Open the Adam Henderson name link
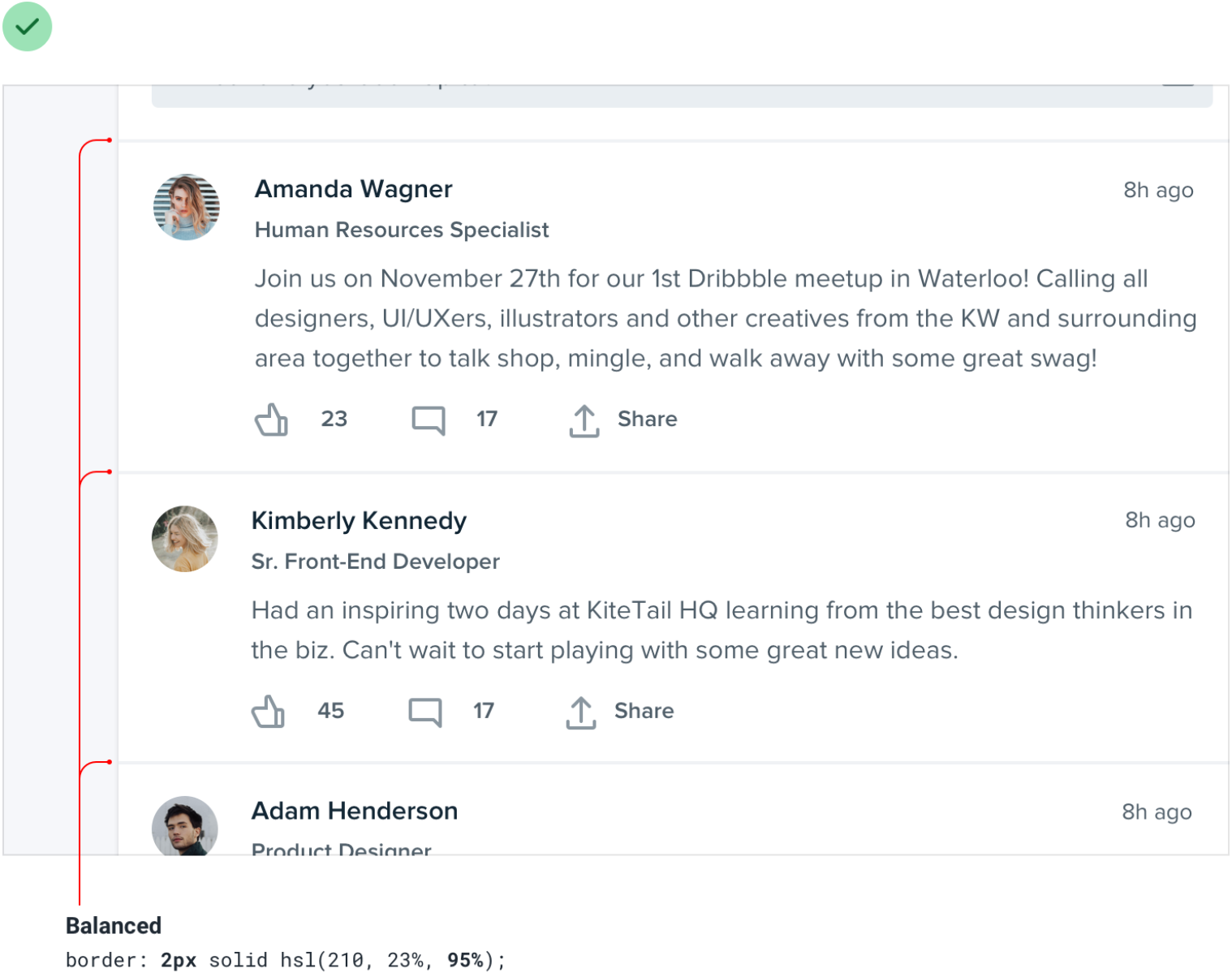 tap(355, 811)
